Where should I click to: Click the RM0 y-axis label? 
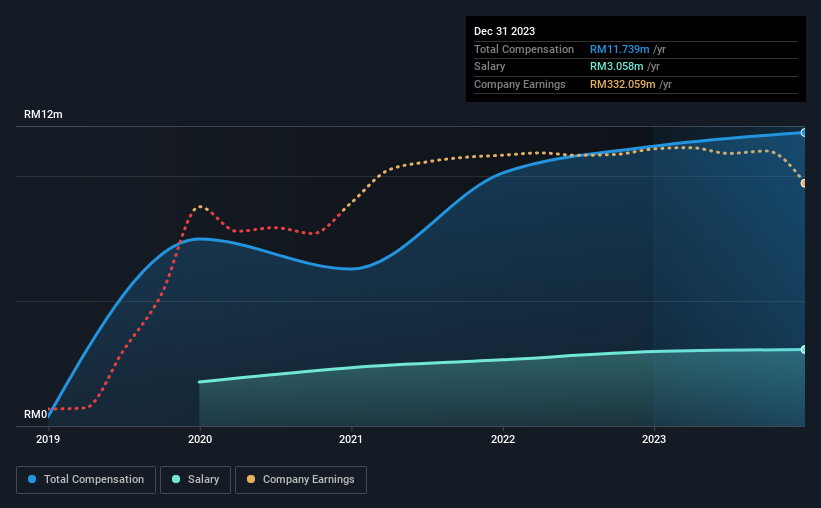pos(36,414)
